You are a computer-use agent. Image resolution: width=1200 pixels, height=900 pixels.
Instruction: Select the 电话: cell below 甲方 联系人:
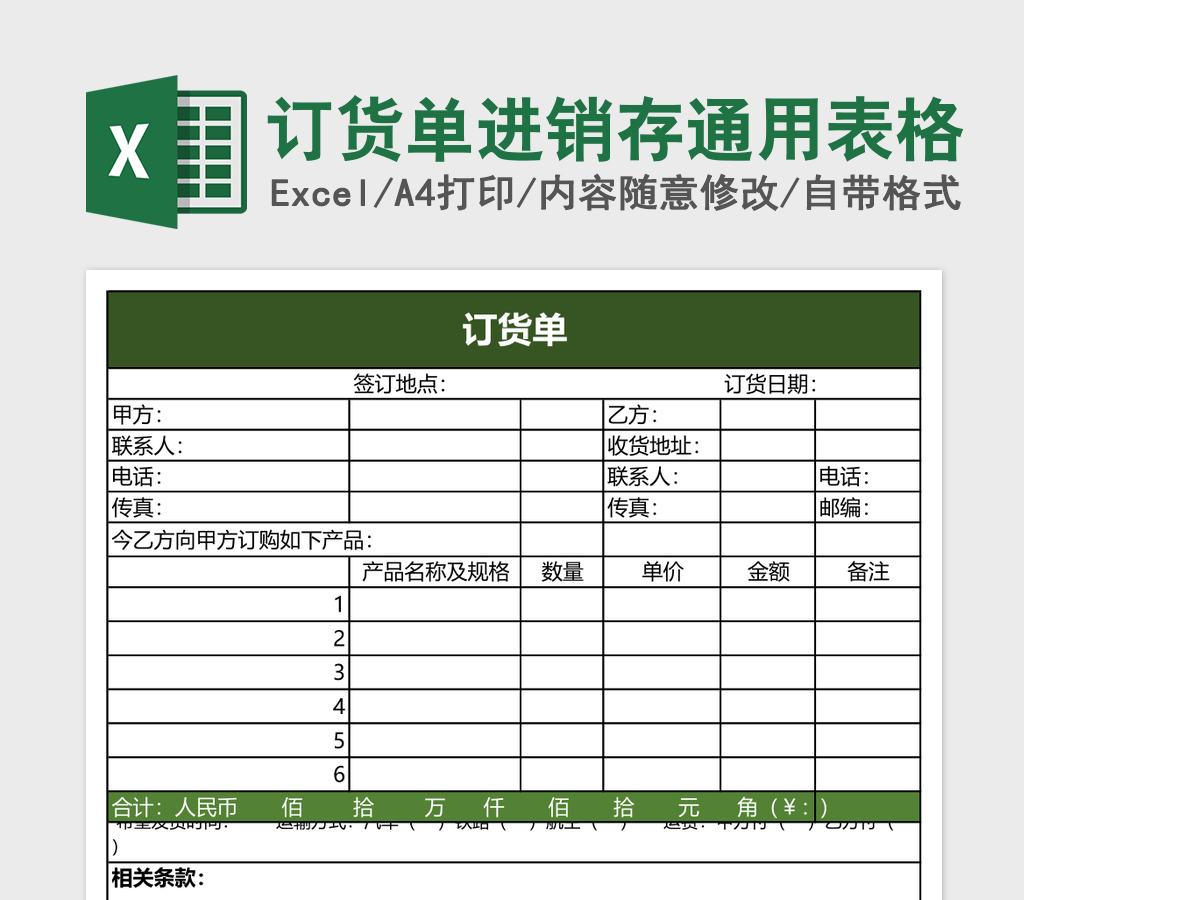point(228,477)
